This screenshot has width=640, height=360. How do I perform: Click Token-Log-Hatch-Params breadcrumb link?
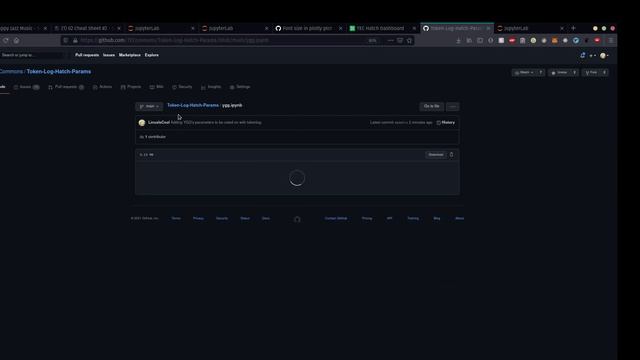193,105
